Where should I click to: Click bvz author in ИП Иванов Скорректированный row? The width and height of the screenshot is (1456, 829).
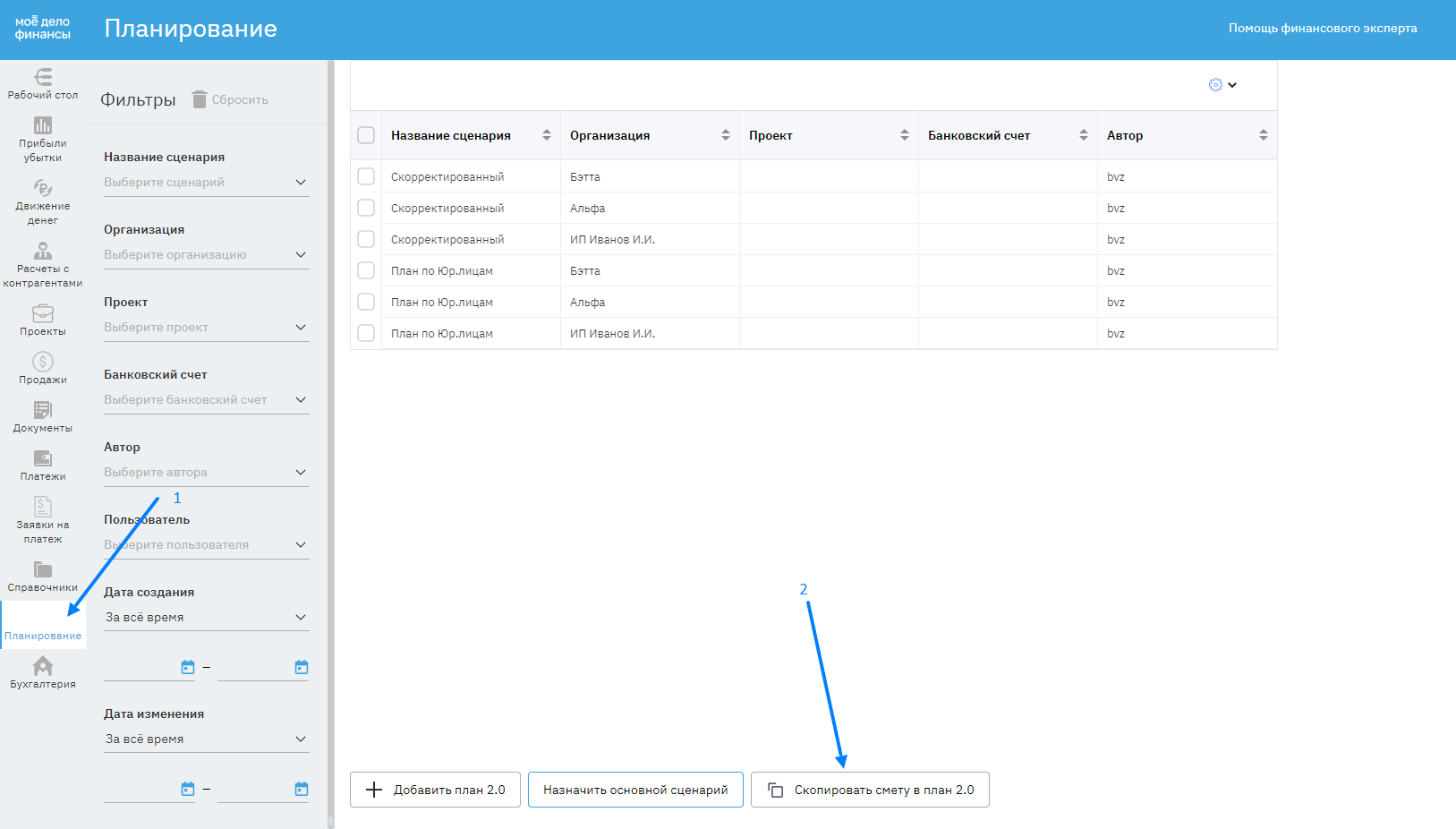[1116, 240]
